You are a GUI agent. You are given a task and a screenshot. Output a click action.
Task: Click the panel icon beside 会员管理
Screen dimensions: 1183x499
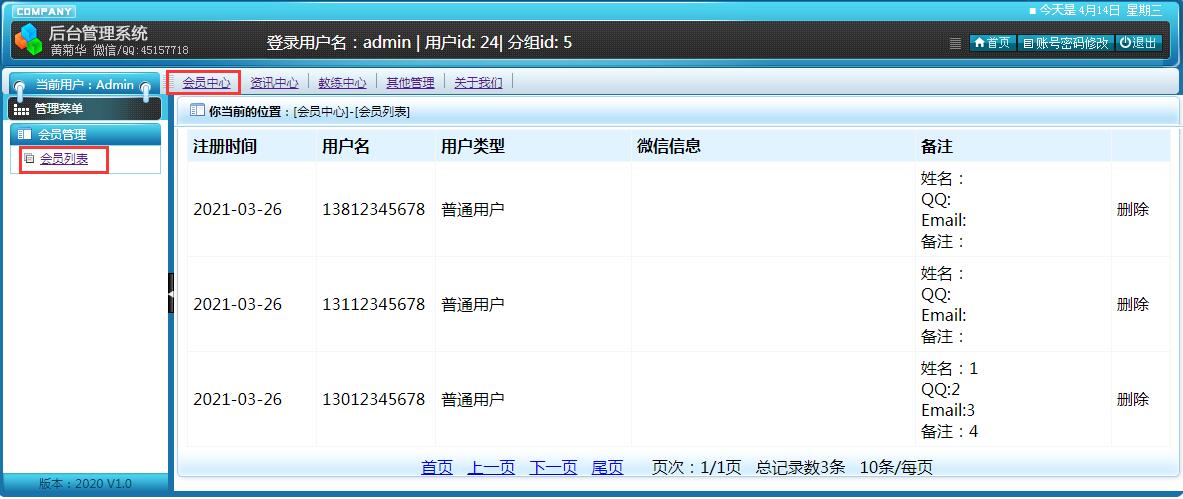point(24,135)
